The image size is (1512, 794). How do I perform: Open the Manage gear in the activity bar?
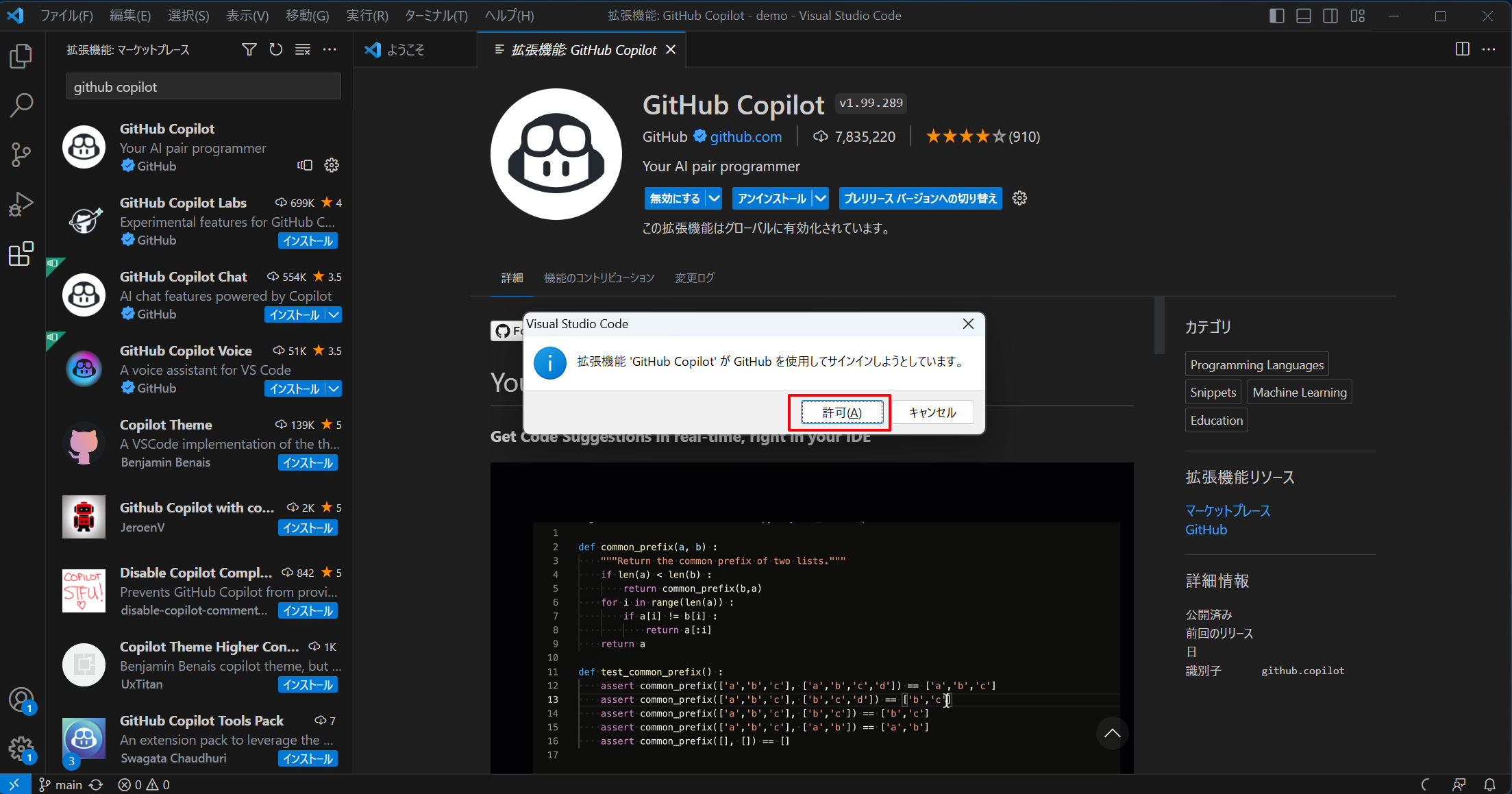21,749
